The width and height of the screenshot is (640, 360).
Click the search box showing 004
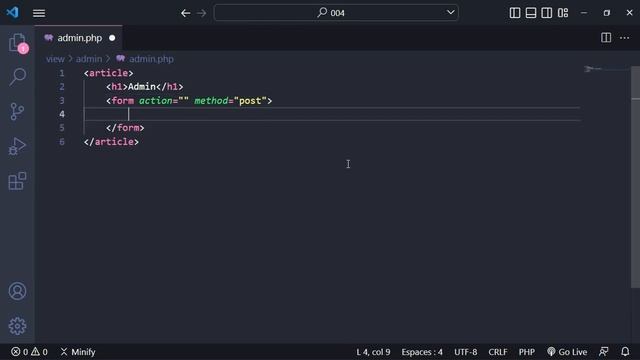[x=336, y=13]
